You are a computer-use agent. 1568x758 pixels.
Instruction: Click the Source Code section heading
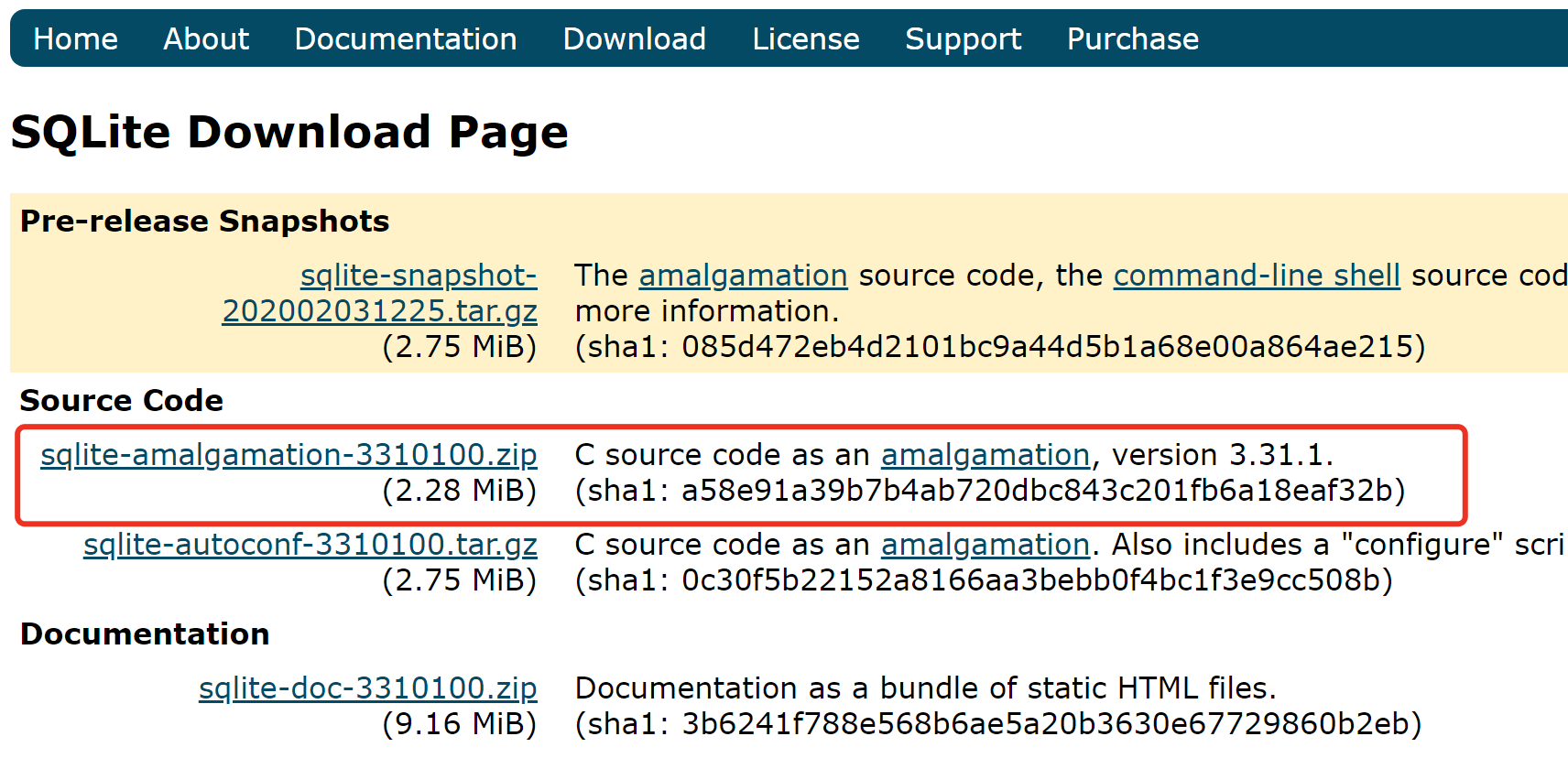(122, 401)
